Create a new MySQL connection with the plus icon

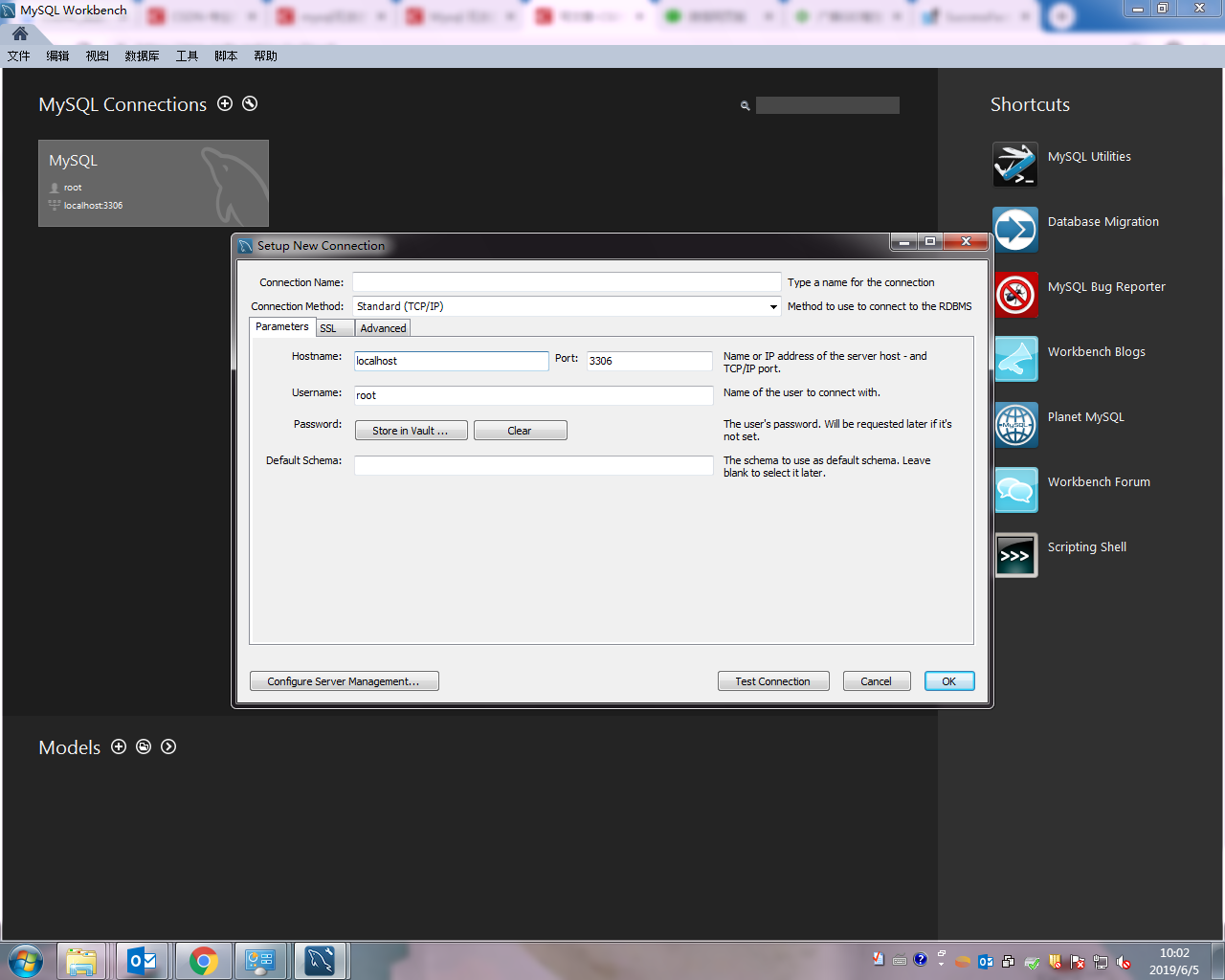pos(225,103)
